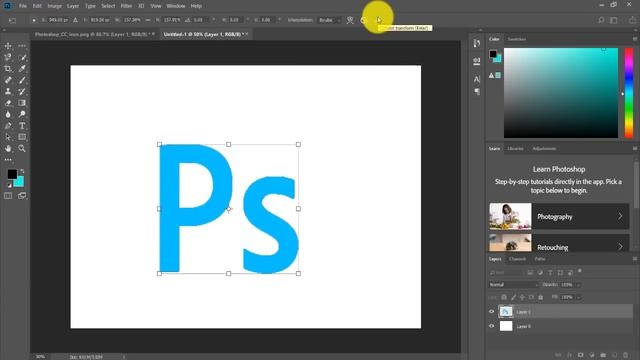Open the Filter menu
This screenshot has width=640, height=360.
tap(126, 6)
